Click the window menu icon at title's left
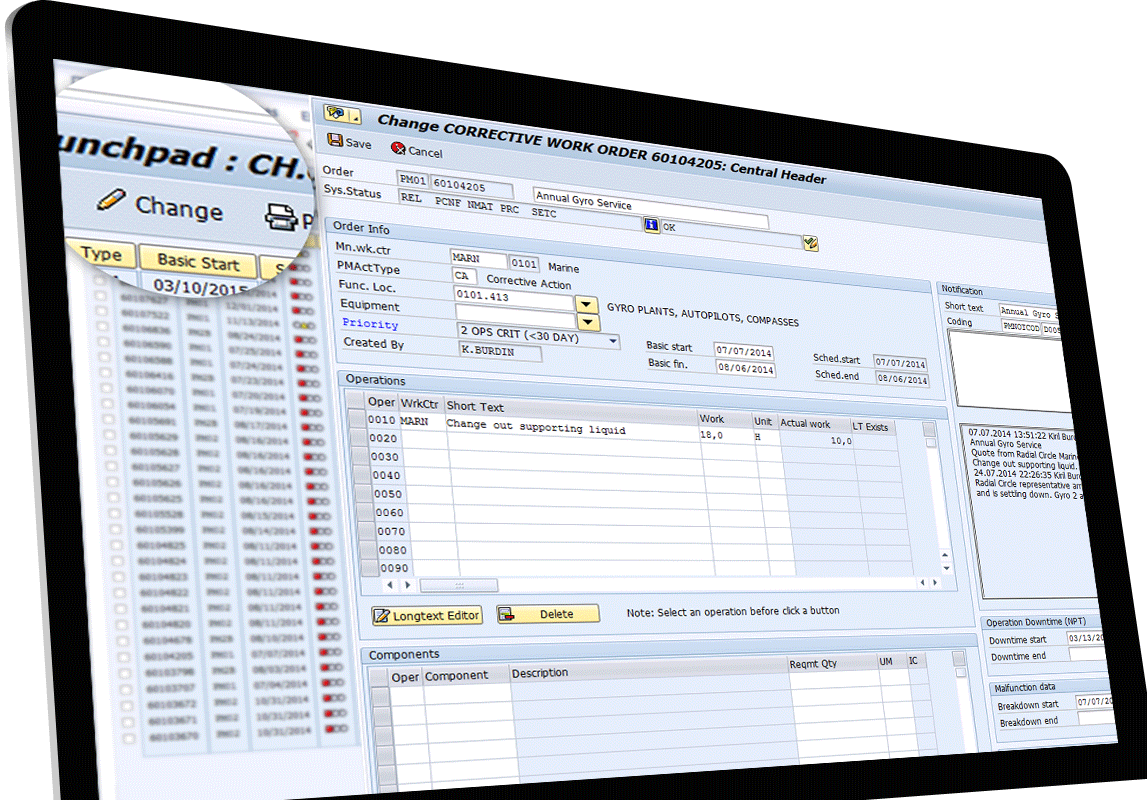 point(336,113)
